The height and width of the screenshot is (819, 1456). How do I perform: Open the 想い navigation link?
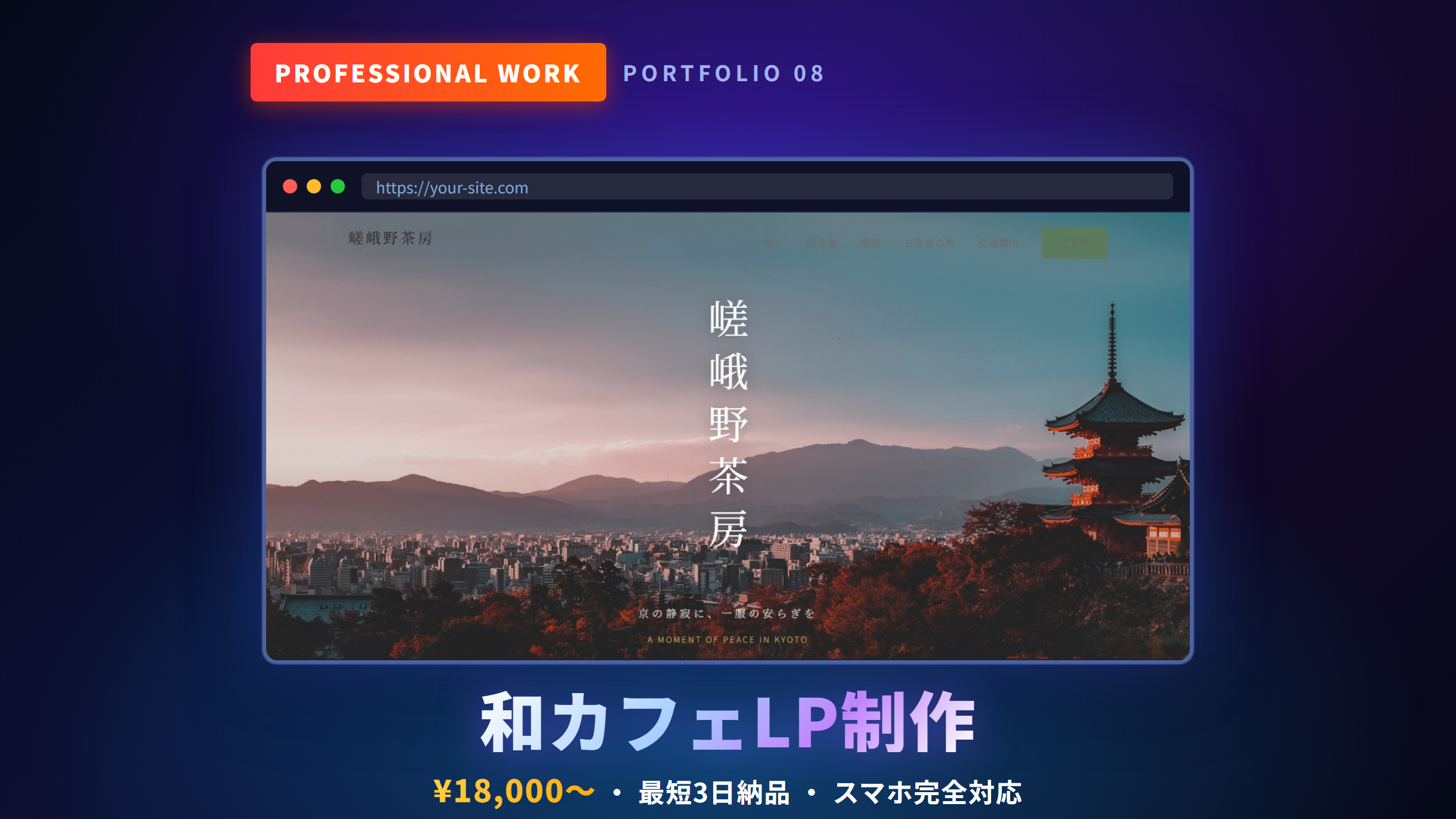(x=773, y=244)
